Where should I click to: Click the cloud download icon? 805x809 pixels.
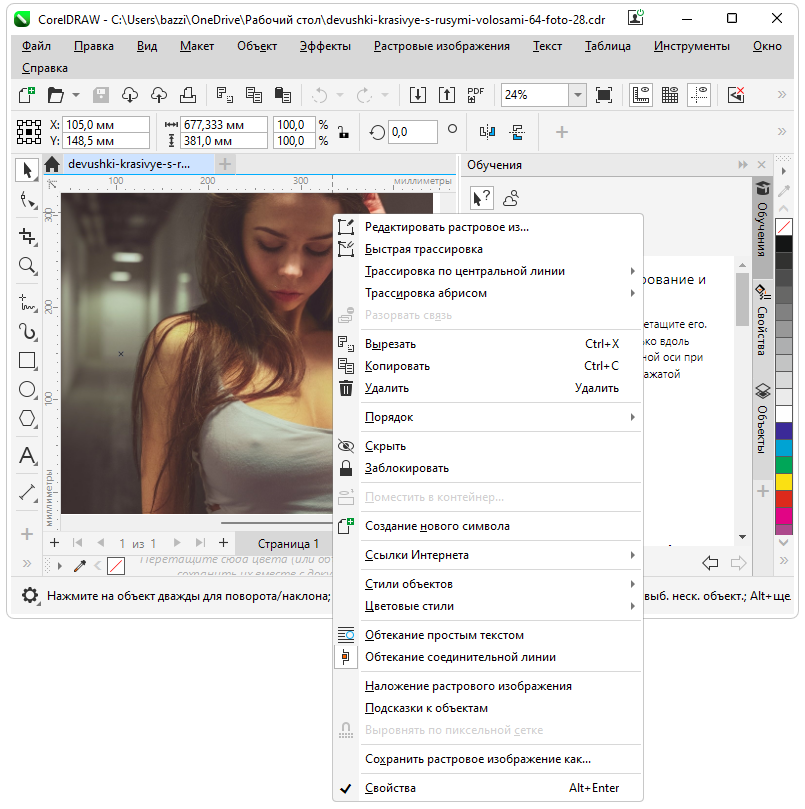coord(130,95)
